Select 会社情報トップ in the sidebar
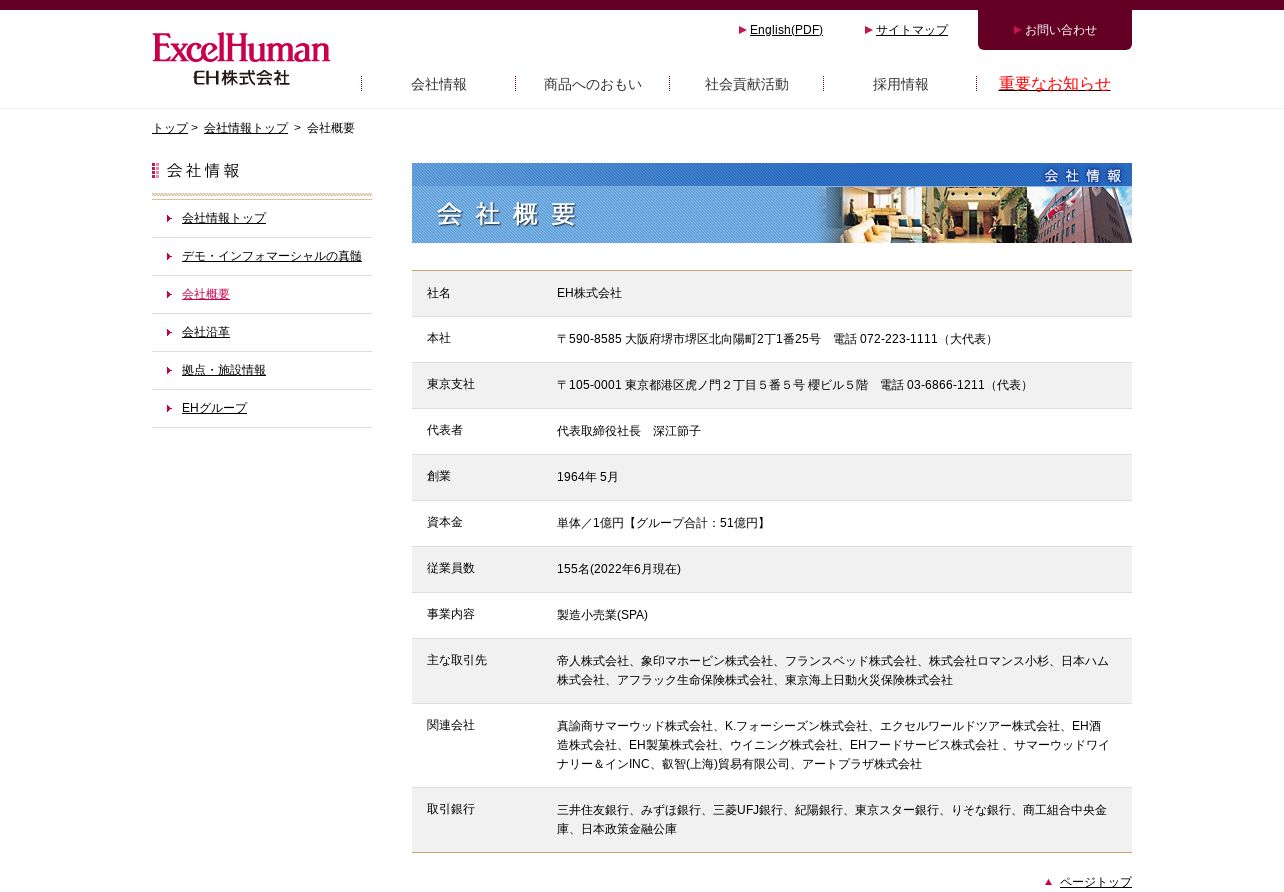Viewport: 1284px width, 892px height. [x=224, y=218]
